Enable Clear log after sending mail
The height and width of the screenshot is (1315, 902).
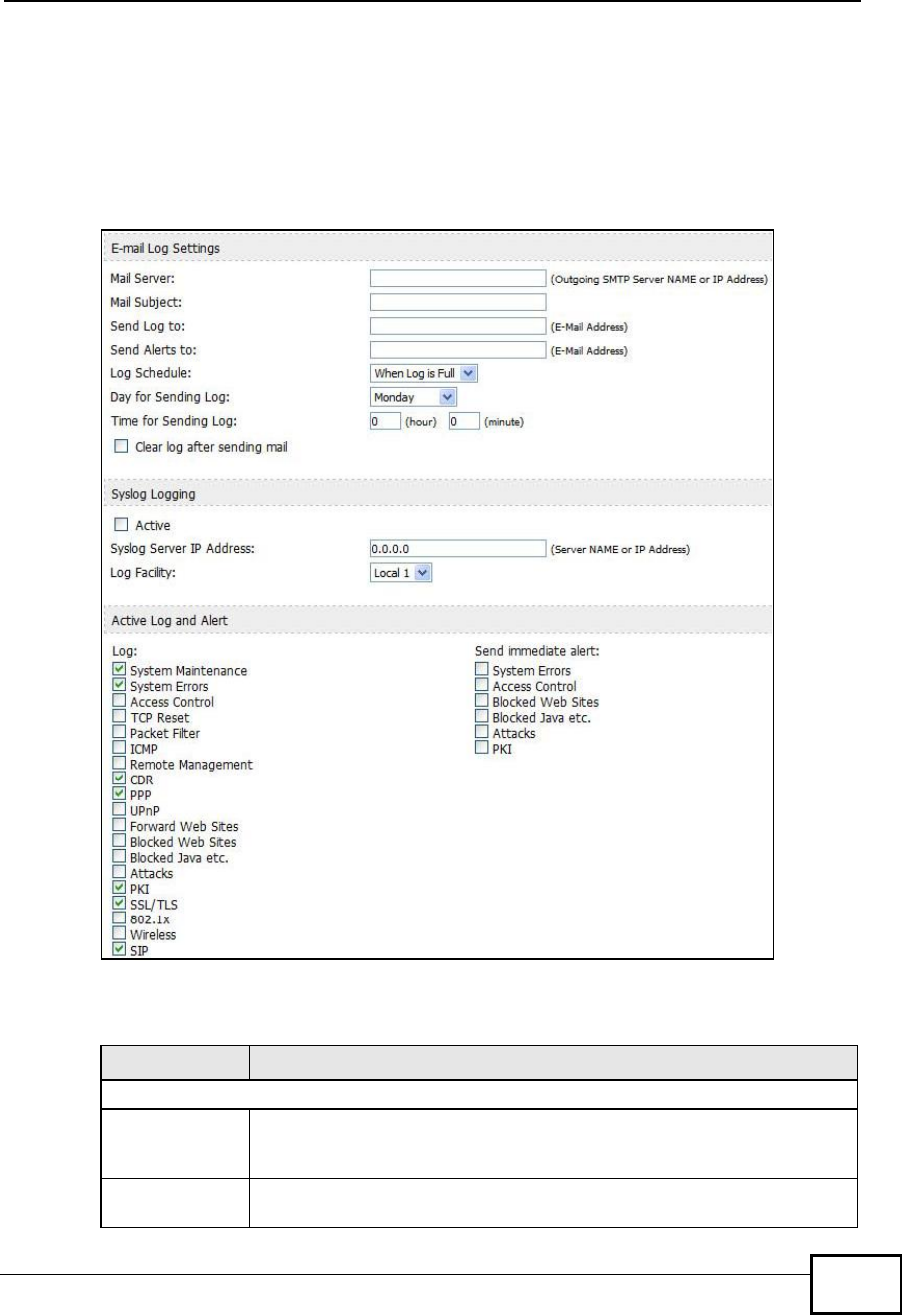coord(123,446)
